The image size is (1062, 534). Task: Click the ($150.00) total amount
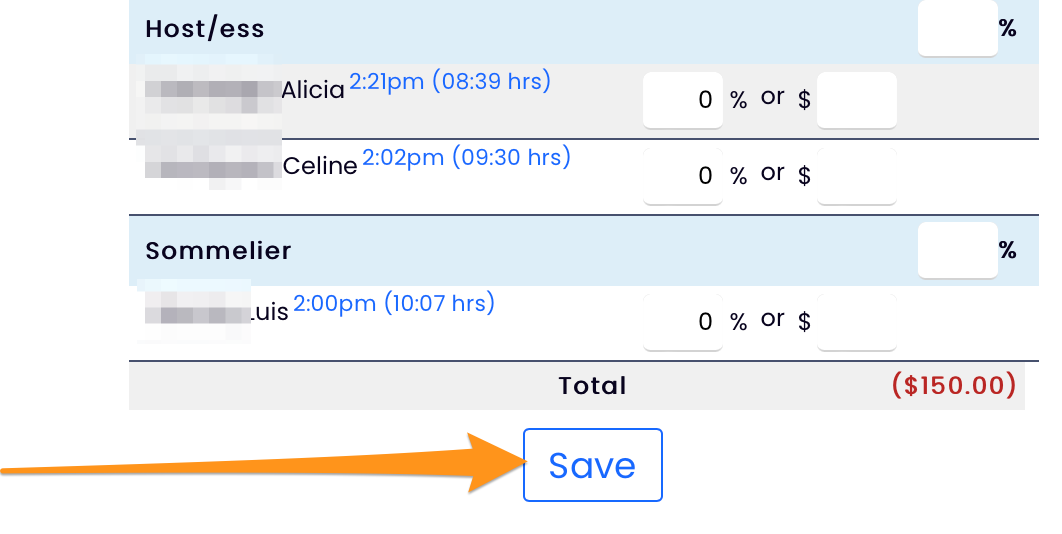[x=953, y=385]
